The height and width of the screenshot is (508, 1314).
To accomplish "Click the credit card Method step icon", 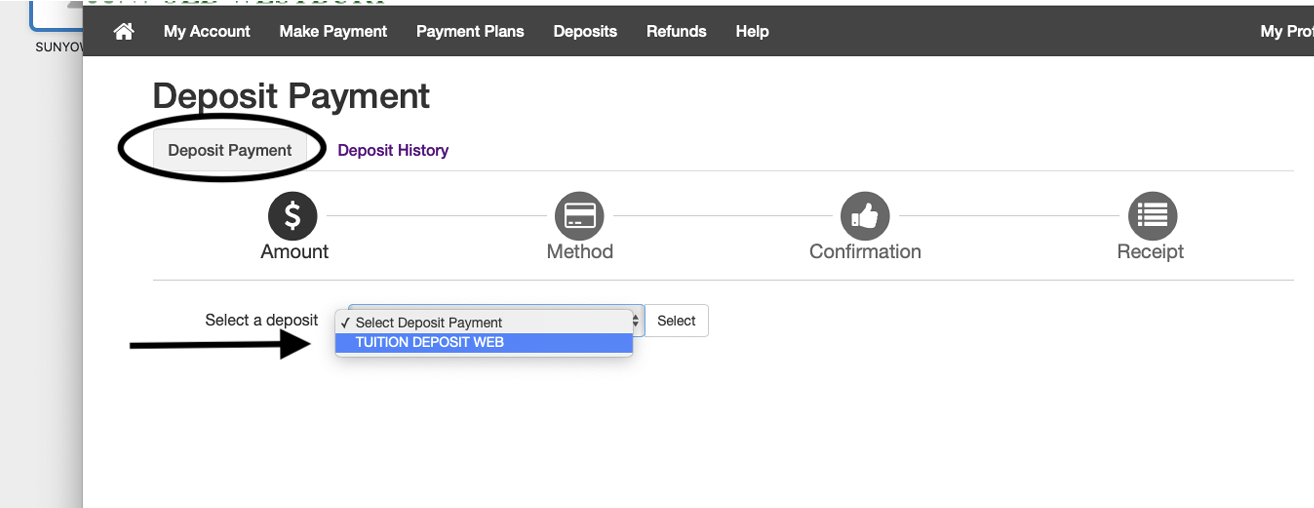I will click(580, 216).
